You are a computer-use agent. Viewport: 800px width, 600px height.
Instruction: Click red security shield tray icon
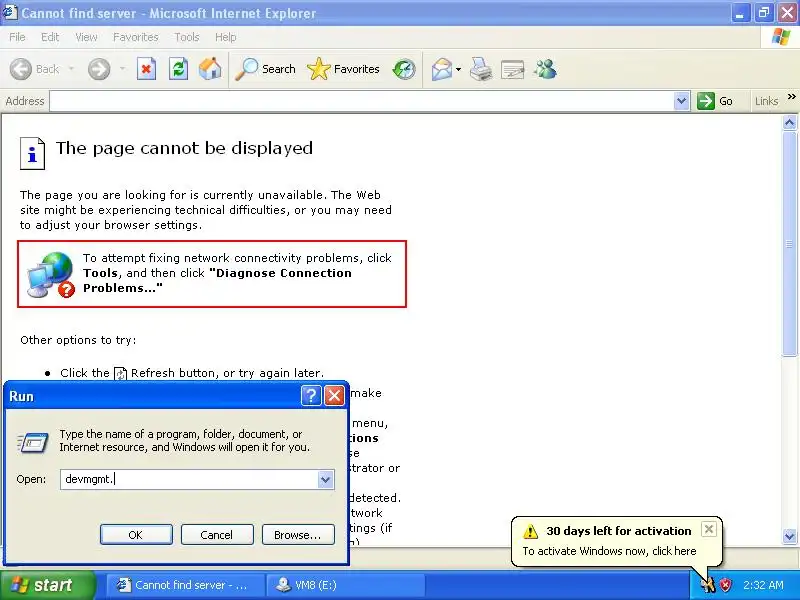point(725,585)
